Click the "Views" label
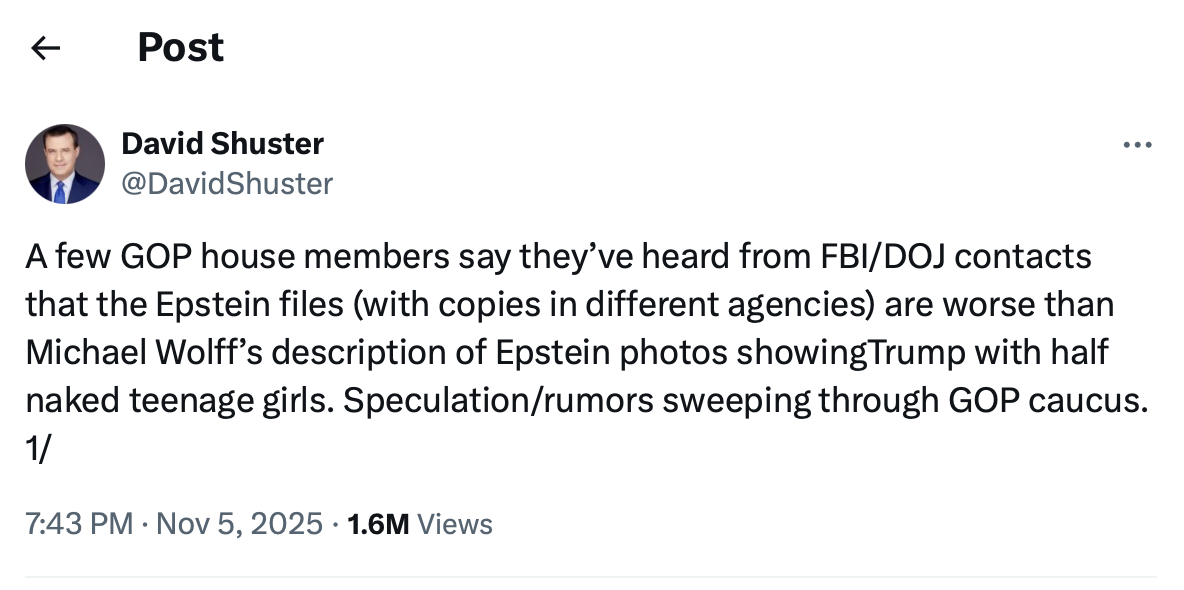Viewport: 1184px width, 590px height. [x=454, y=524]
